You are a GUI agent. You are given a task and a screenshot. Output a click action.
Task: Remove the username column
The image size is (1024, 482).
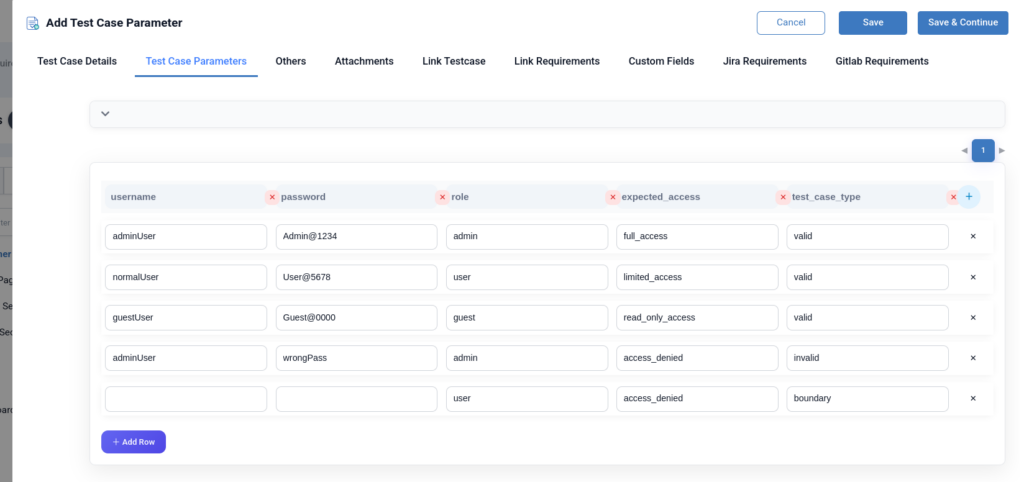coord(271,197)
